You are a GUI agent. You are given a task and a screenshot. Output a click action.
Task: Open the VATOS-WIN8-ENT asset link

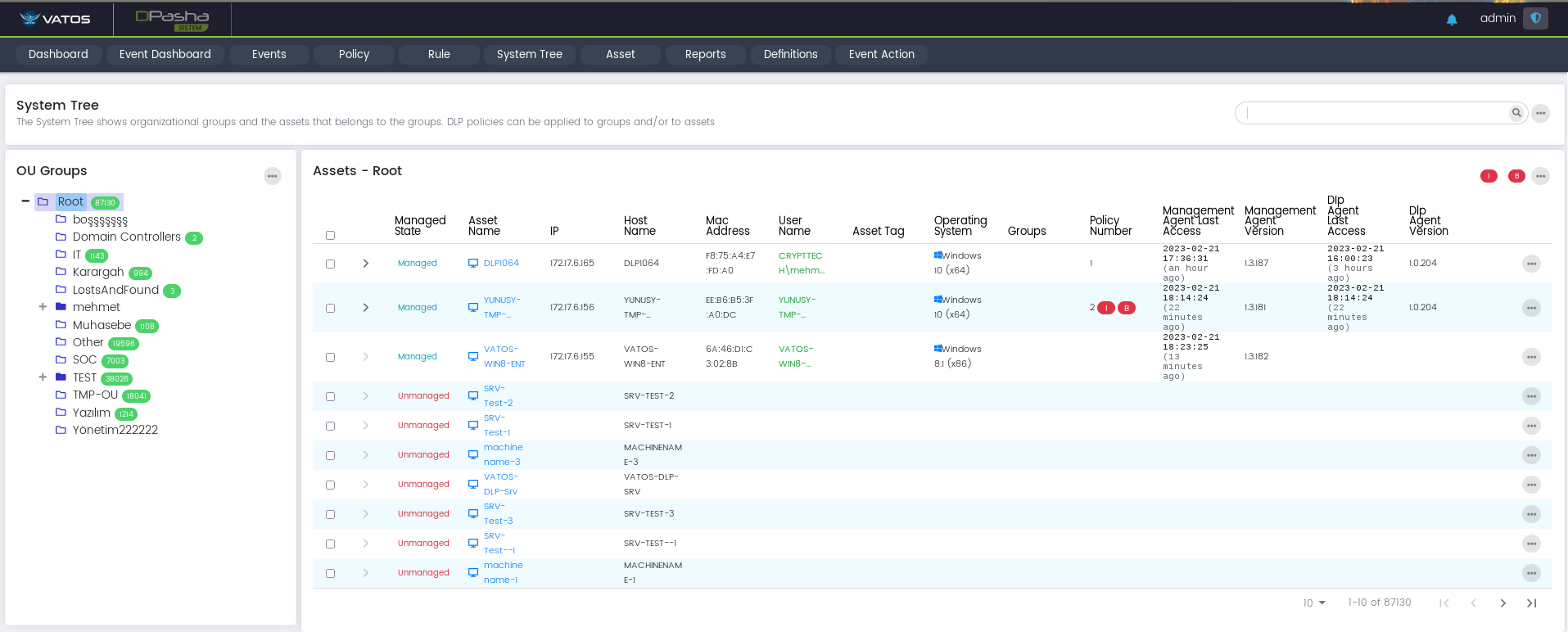click(504, 357)
